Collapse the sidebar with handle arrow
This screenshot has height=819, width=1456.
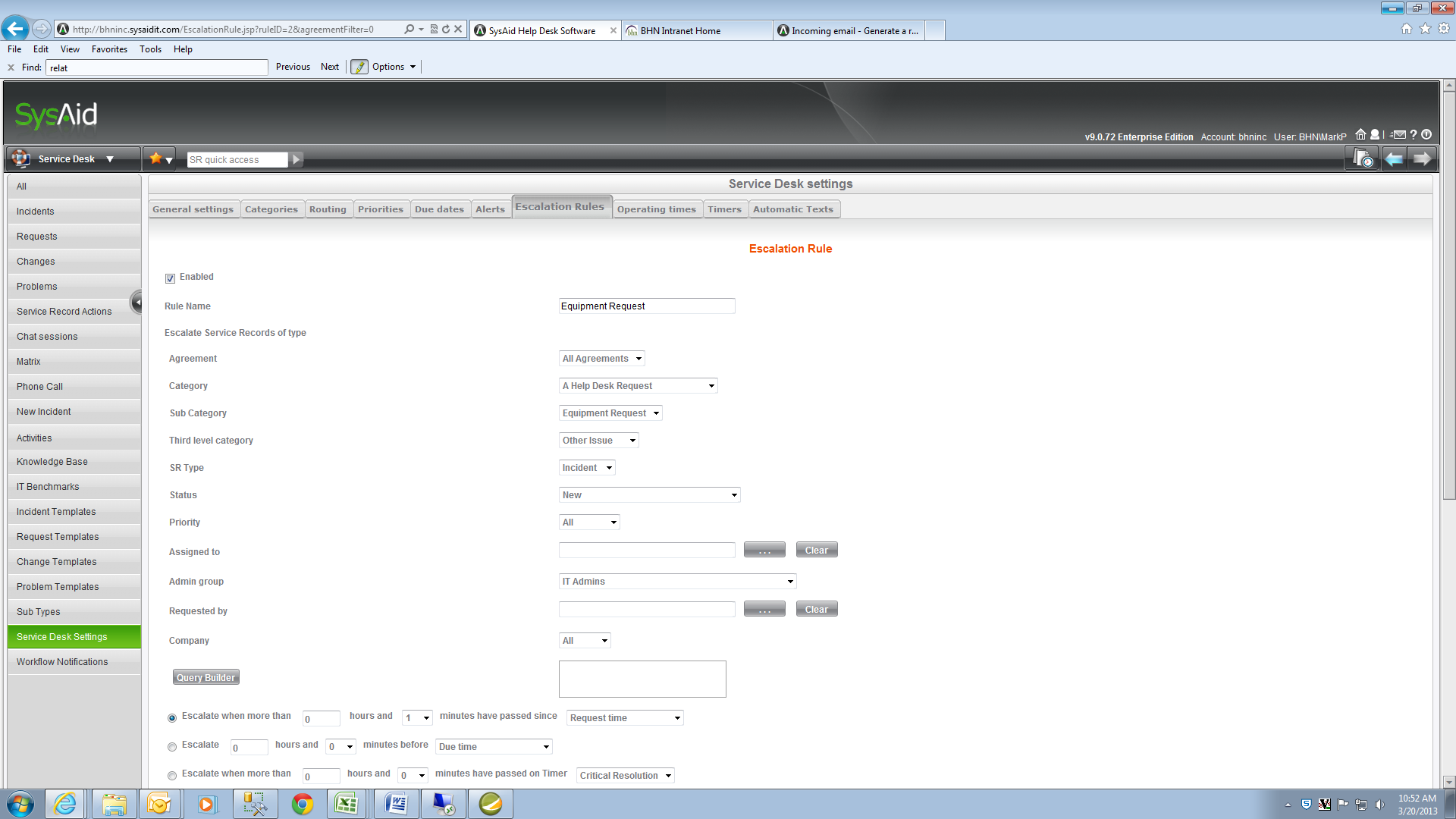(x=136, y=302)
